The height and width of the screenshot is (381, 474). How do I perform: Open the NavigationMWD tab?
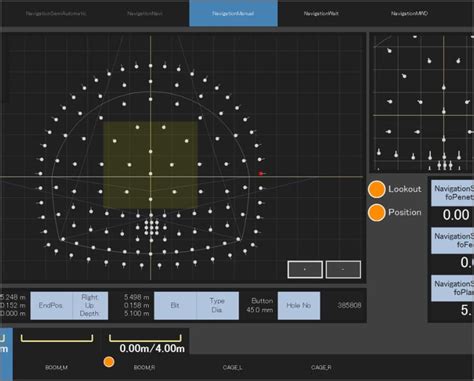[x=409, y=13]
